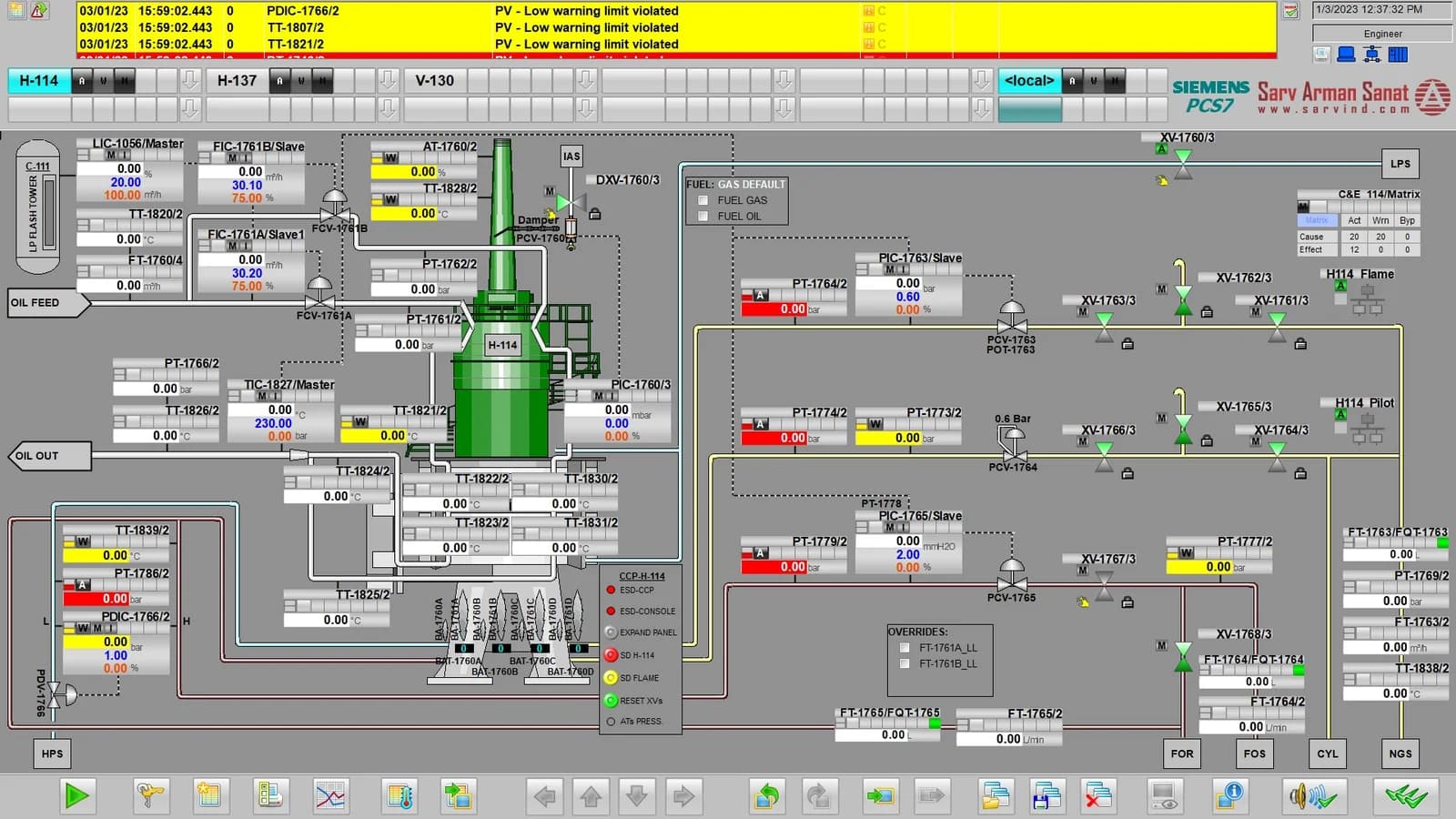This screenshot has height=819, width=1456.
Task: Open the C&E 114/Matrix Matrix button
Action: pyautogui.click(x=1317, y=220)
